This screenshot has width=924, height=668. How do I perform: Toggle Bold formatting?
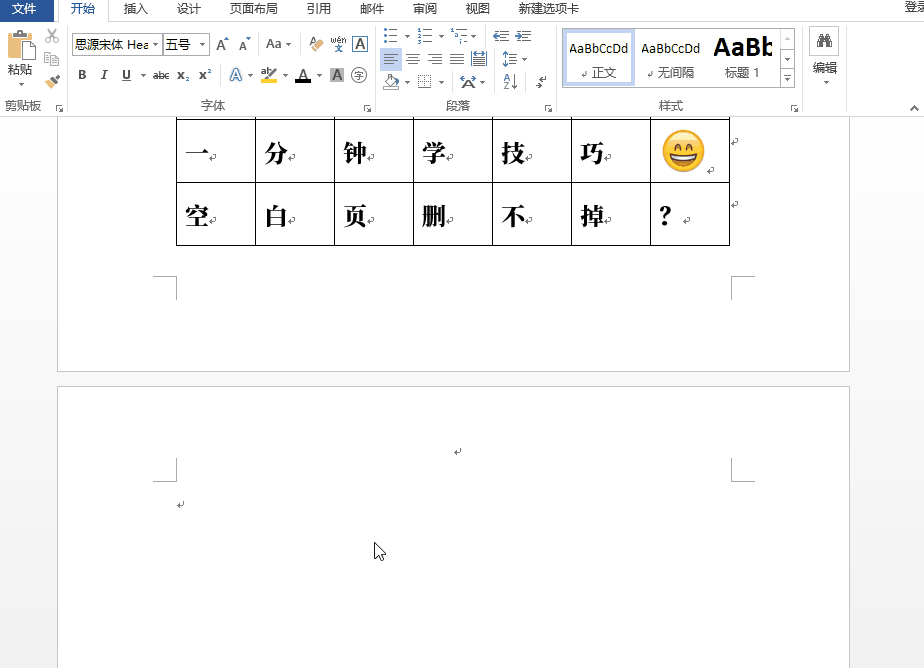point(82,75)
